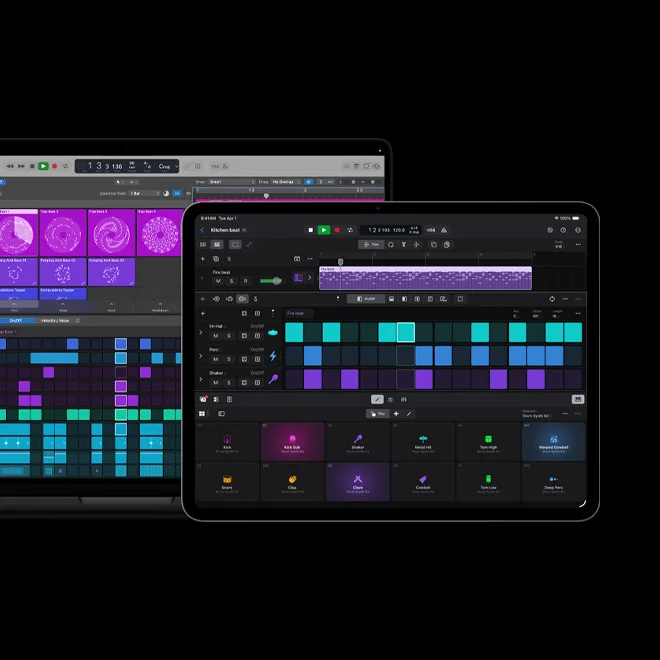Select Trap Beat 3 loop cell on Mac
Screen dimensions: 660x660
tap(112, 232)
